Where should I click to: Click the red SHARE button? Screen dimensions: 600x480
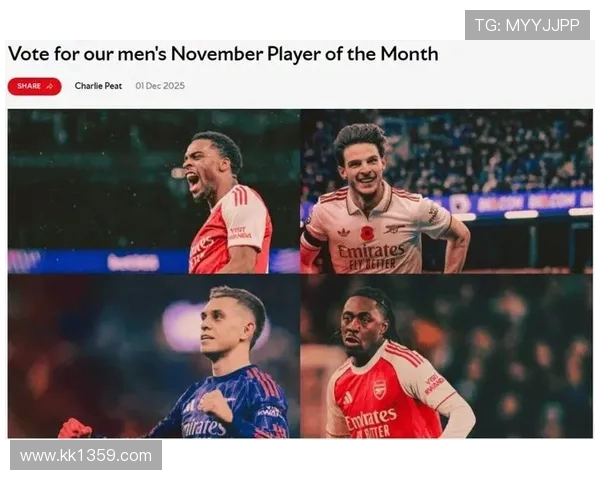pos(34,86)
